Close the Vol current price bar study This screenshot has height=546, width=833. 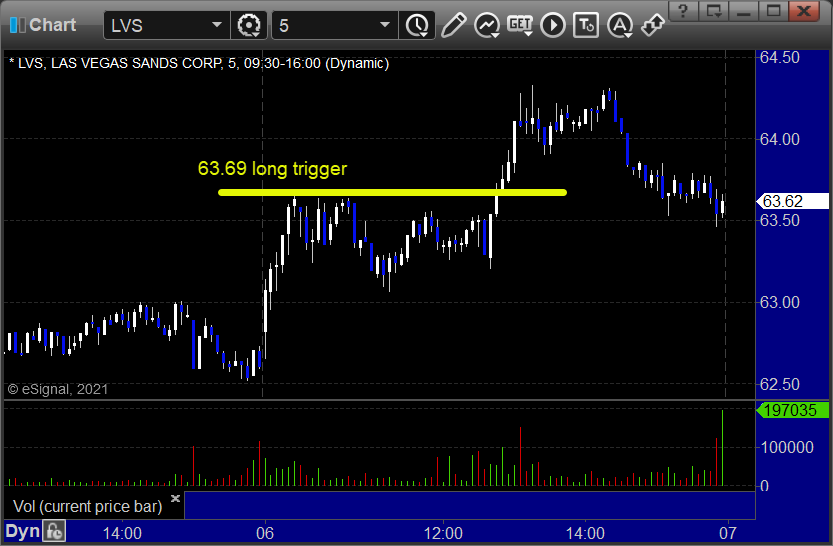point(175,498)
